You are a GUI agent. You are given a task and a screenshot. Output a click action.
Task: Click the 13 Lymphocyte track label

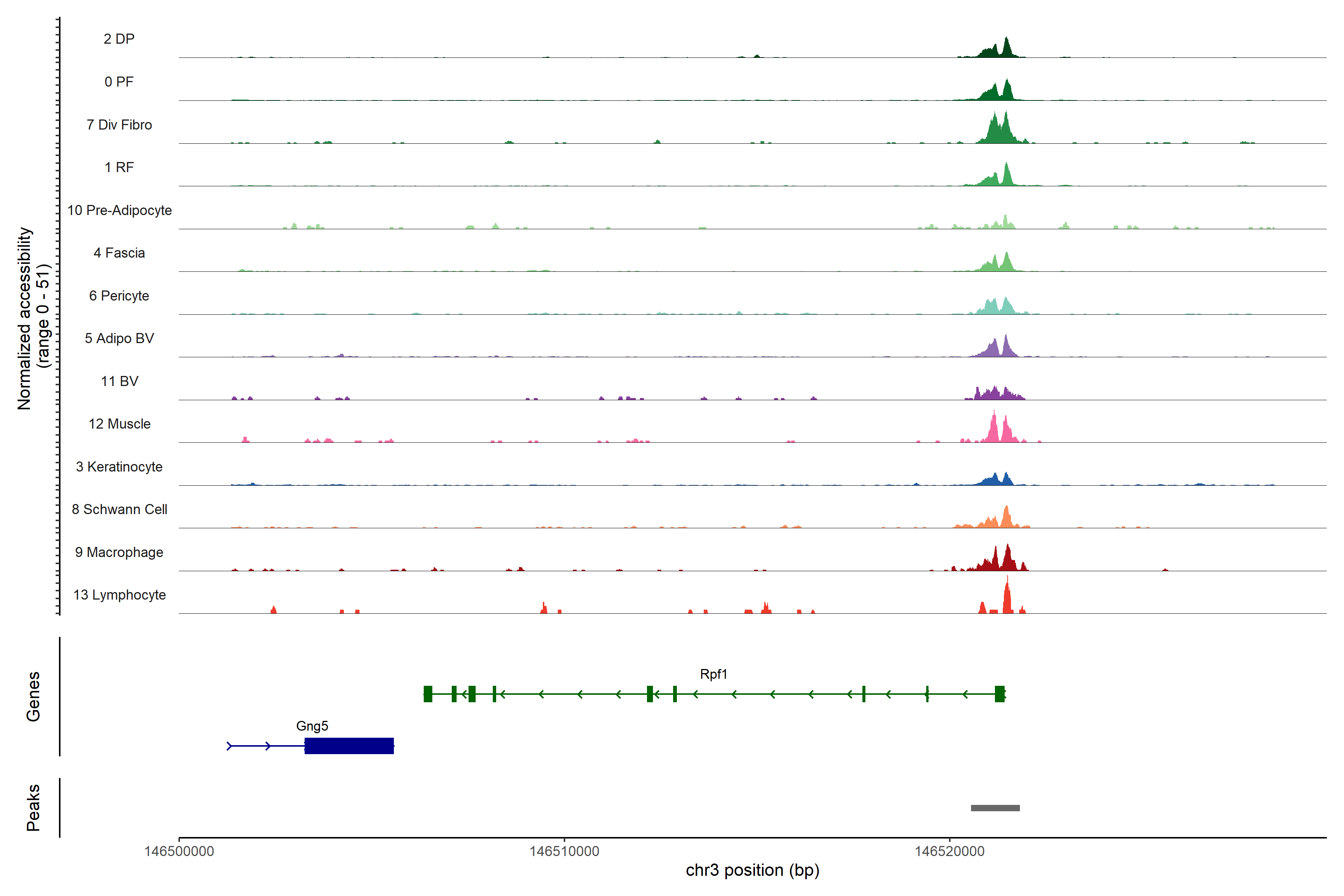pos(119,595)
